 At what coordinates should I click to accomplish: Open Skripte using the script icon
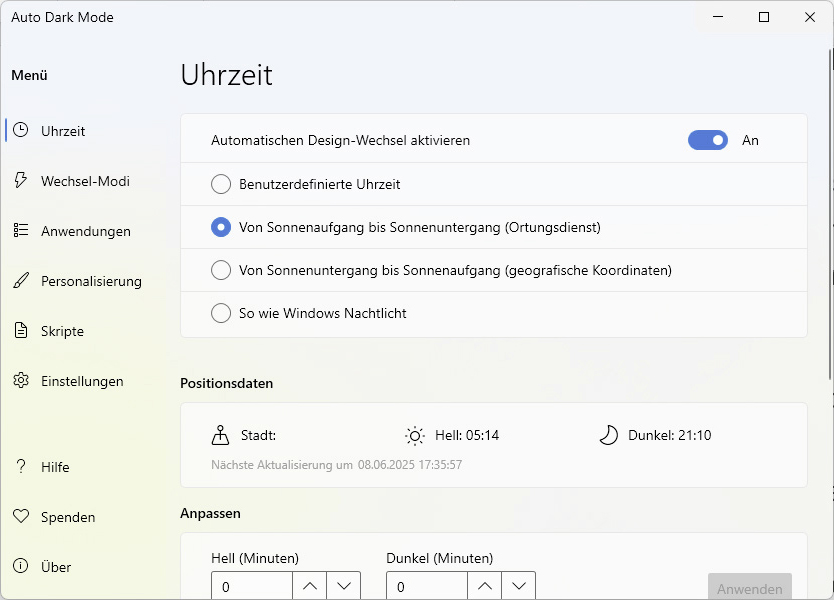[22, 330]
